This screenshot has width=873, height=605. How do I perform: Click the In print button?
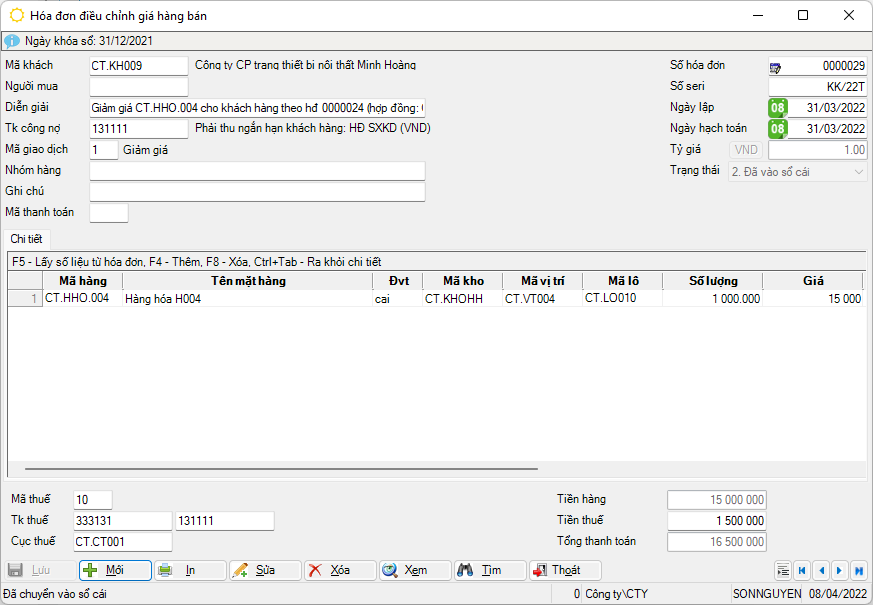190,570
